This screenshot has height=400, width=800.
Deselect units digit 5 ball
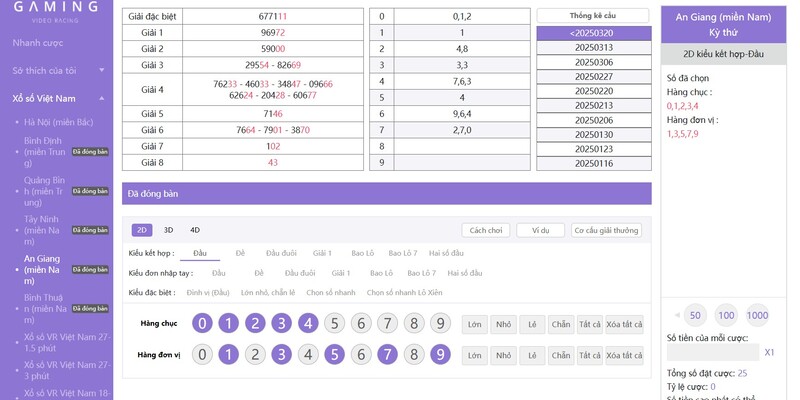click(335, 354)
